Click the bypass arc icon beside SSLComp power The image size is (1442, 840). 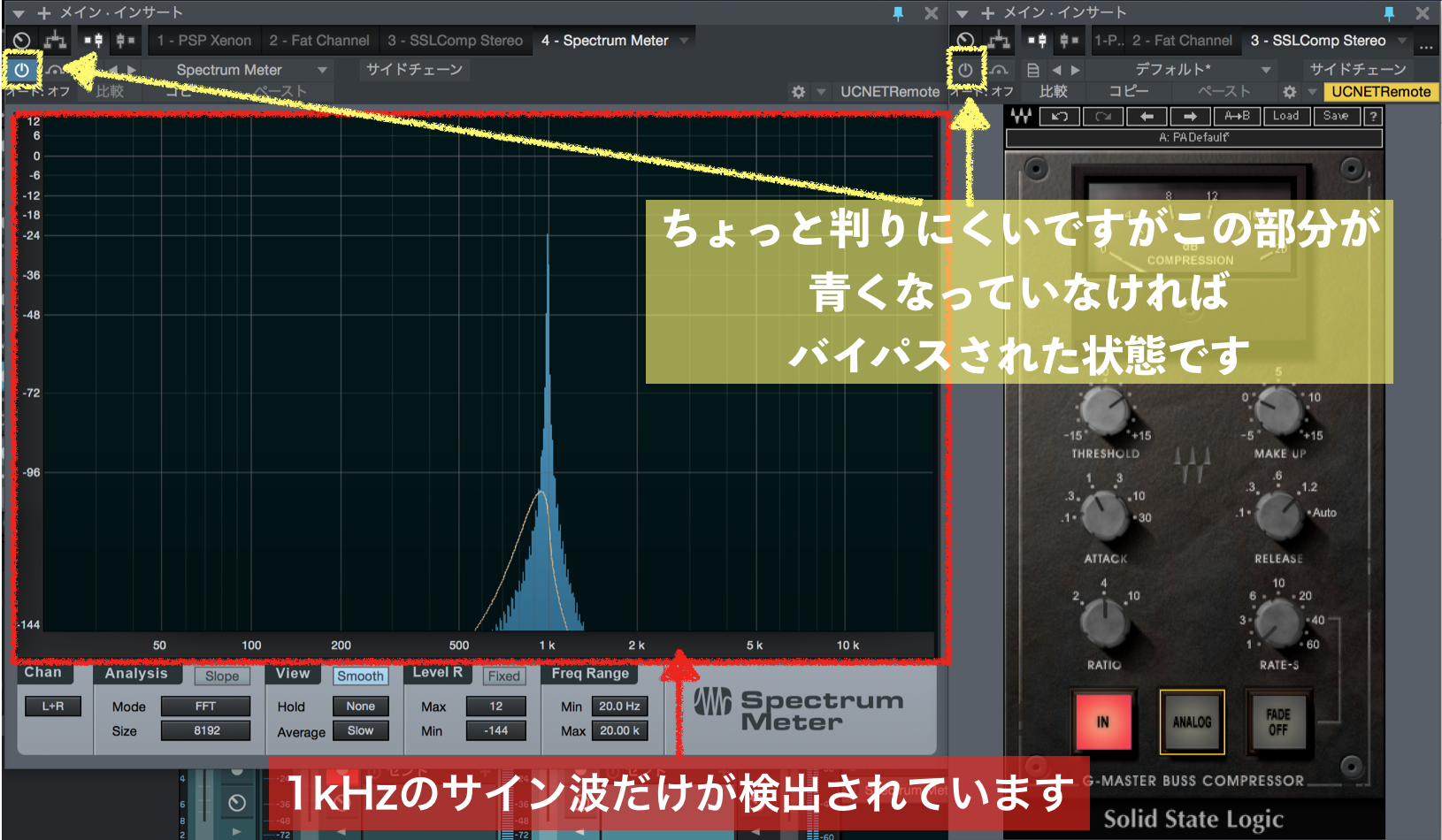[x=999, y=70]
